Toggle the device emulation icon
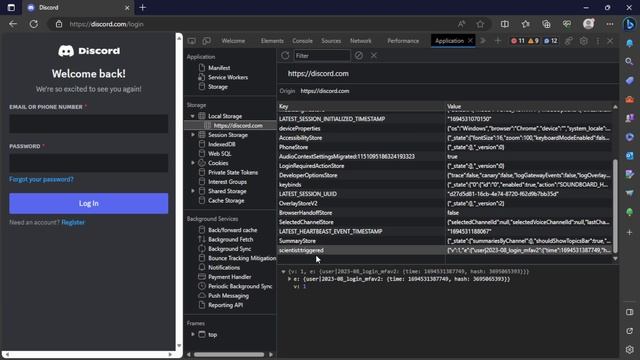The image size is (640, 360). click(x=207, y=41)
